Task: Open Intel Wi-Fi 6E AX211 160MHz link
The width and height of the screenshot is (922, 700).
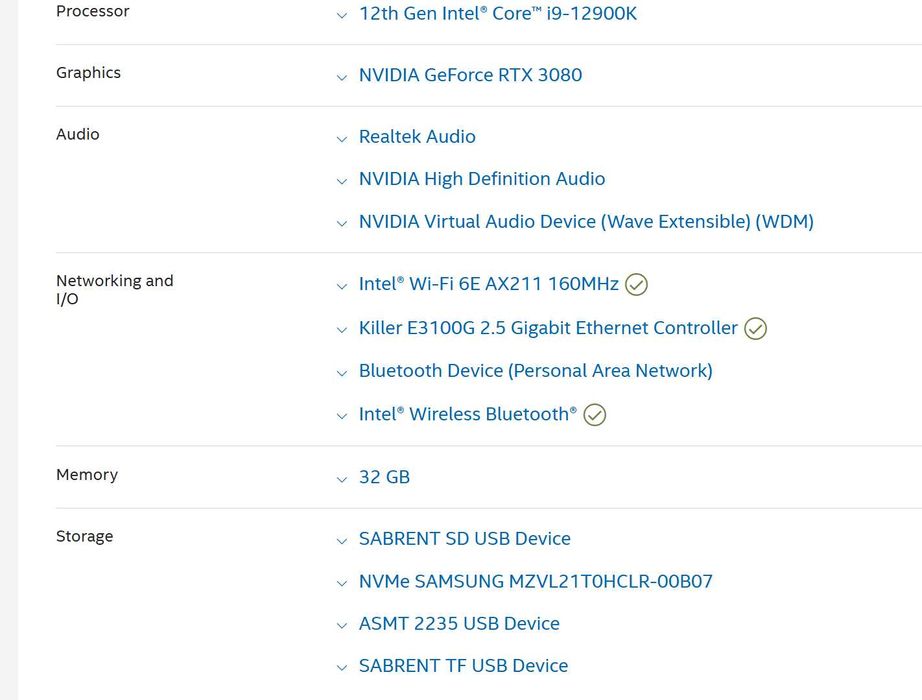Action: tap(489, 284)
